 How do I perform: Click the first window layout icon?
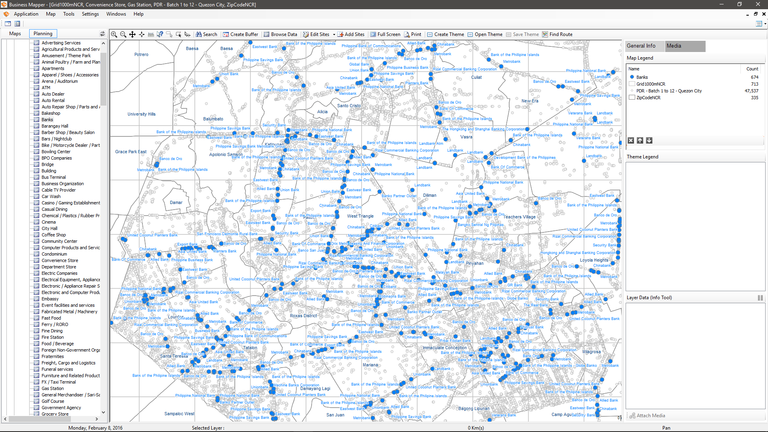coord(8,24)
